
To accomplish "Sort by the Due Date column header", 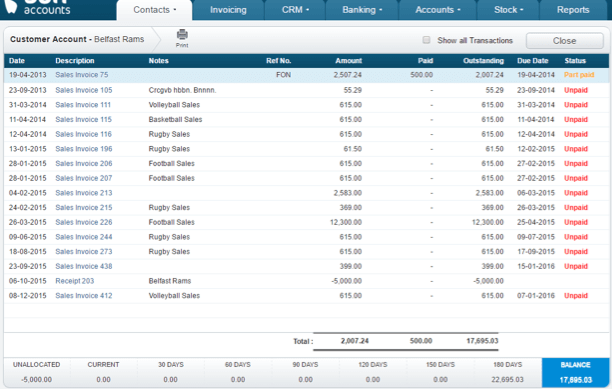I will 532,61.
